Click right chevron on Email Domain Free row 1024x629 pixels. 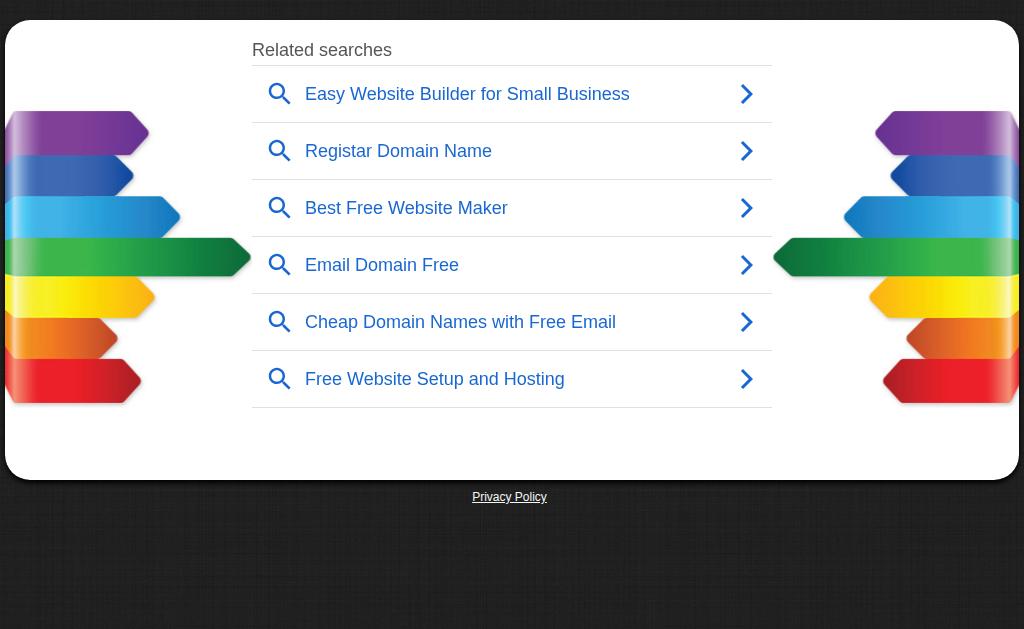pyautogui.click(x=746, y=265)
